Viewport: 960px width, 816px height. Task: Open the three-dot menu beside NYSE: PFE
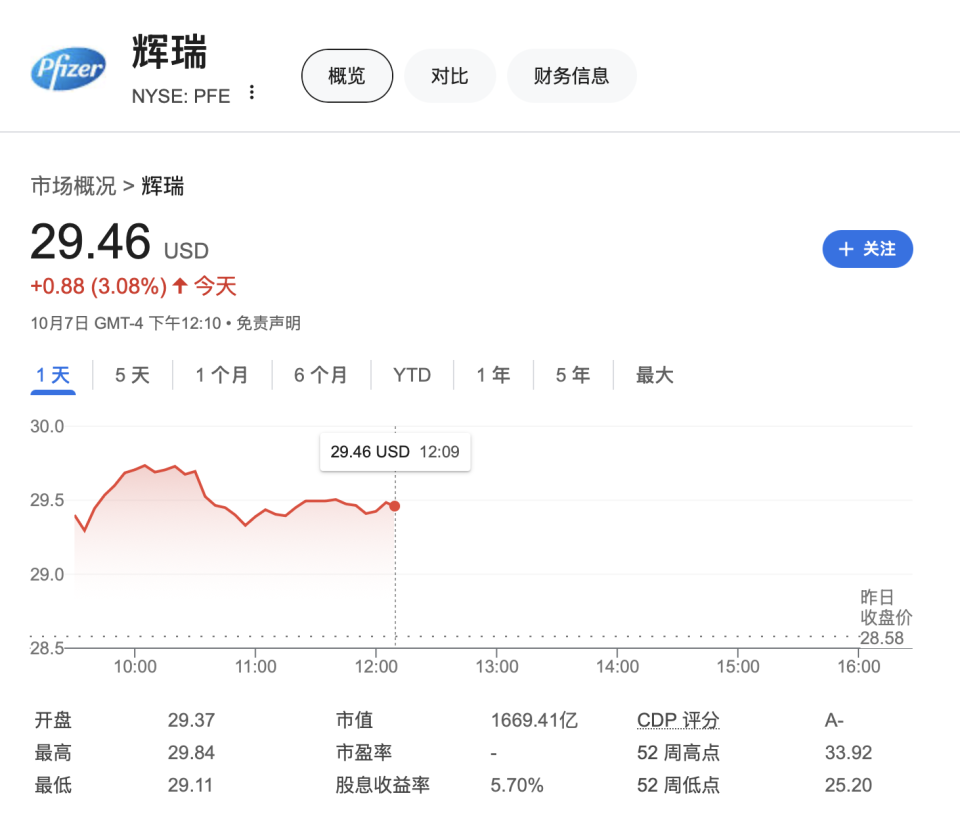tap(251, 93)
